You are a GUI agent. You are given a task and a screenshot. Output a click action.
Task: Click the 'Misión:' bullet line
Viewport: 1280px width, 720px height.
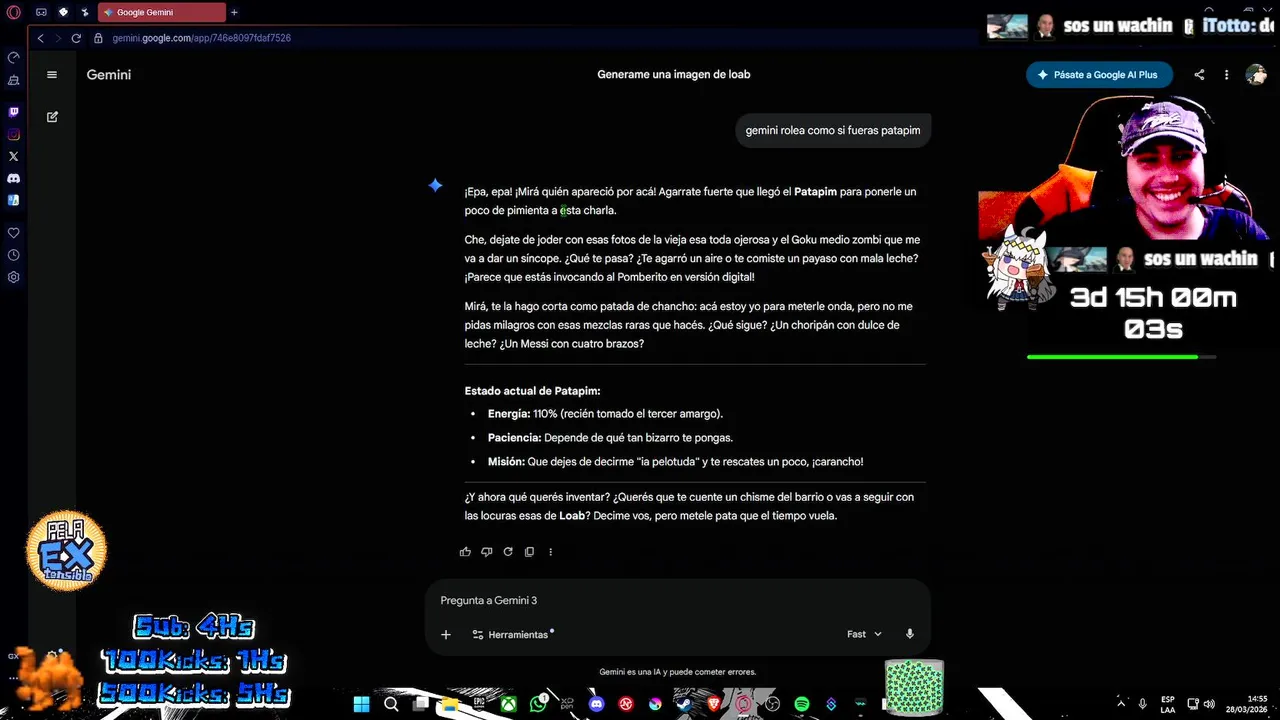tap(675, 461)
